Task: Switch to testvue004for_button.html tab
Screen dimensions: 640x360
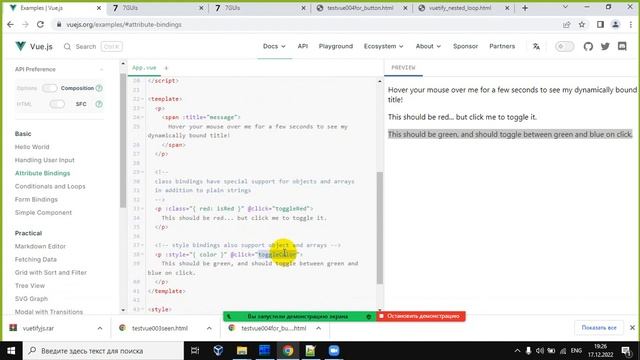Action: point(362,8)
